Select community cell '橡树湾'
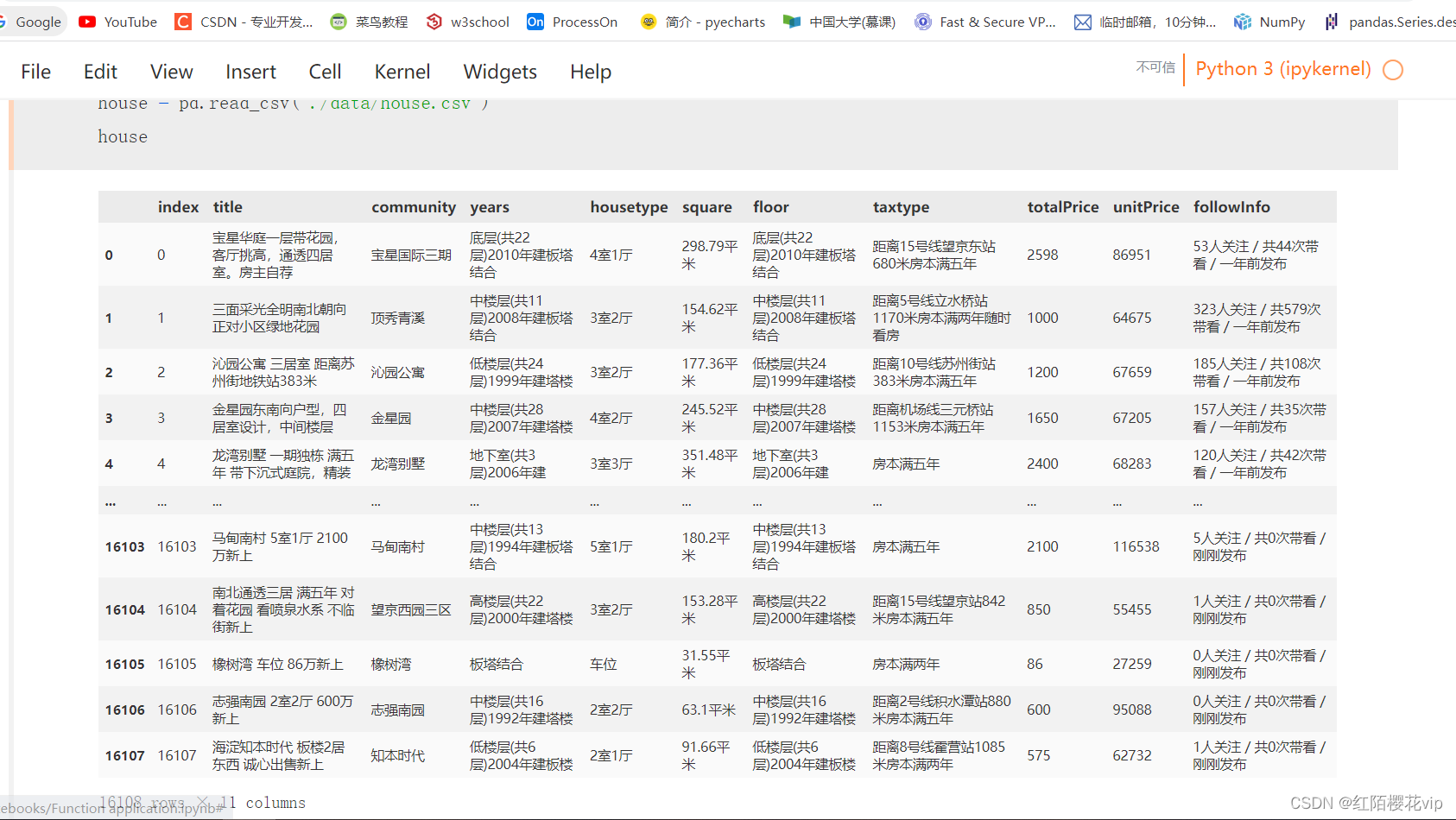 tap(391, 664)
